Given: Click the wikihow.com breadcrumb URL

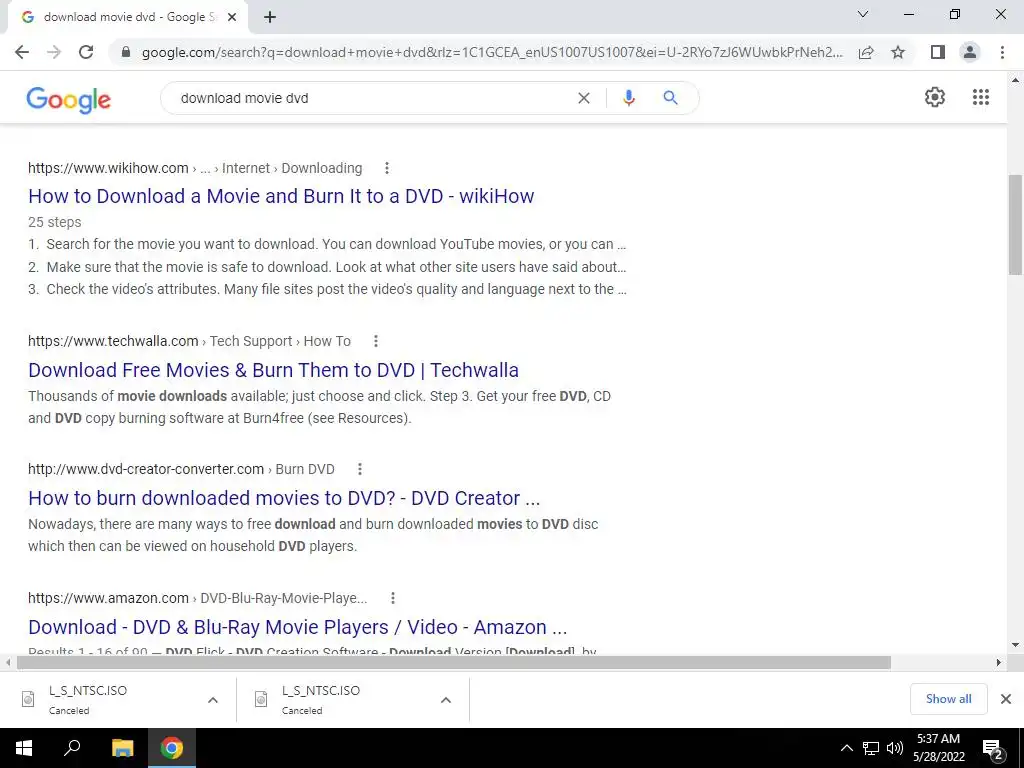Looking at the screenshot, I should (x=195, y=168).
